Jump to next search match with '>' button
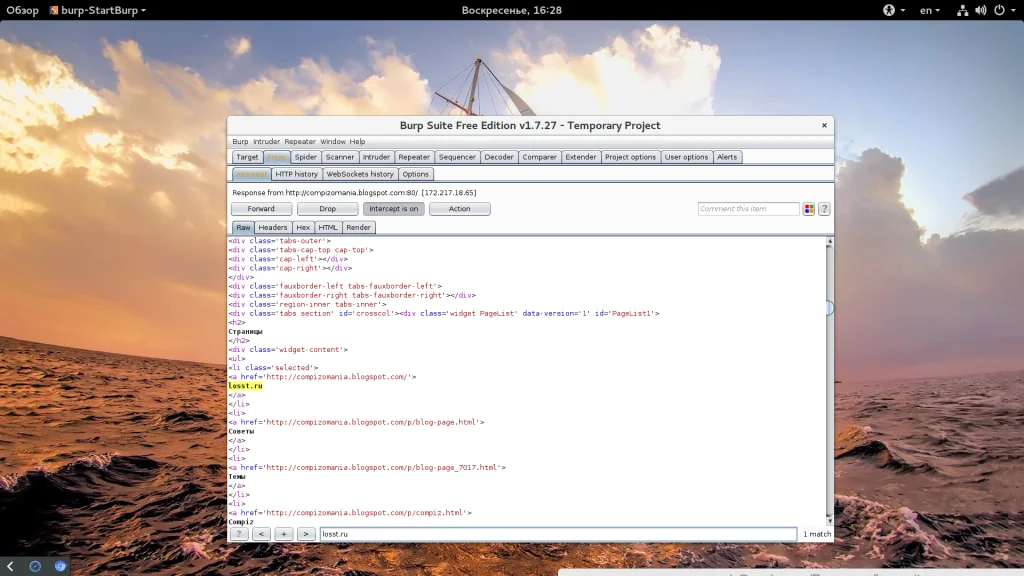The height and width of the screenshot is (576, 1024). coord(306,534)
